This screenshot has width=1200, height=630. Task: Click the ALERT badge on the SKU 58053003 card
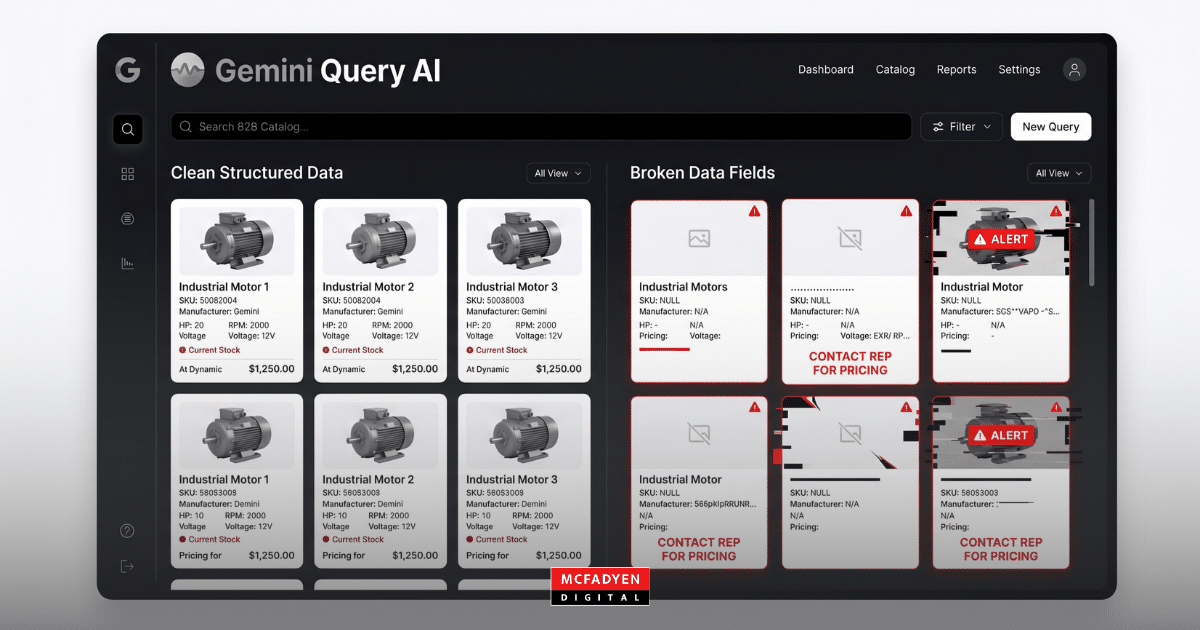pyautogui.click(x=1001, y=435)
